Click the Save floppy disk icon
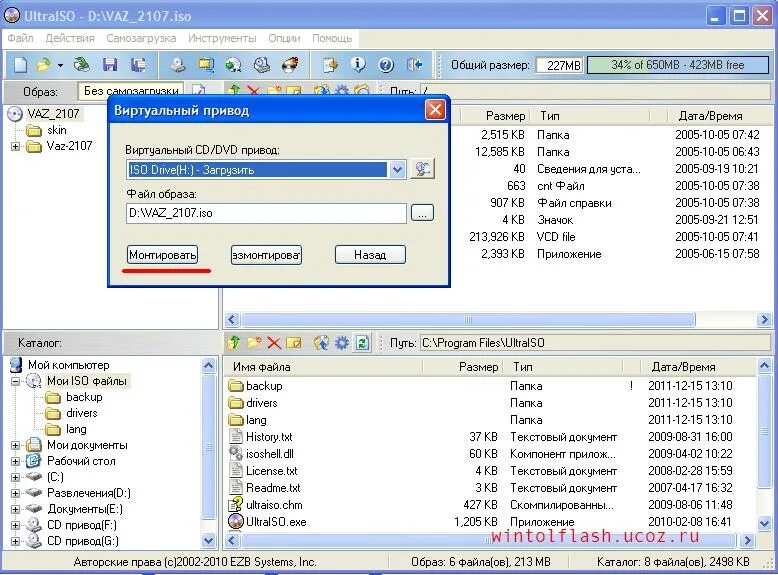 coord(110,64)
